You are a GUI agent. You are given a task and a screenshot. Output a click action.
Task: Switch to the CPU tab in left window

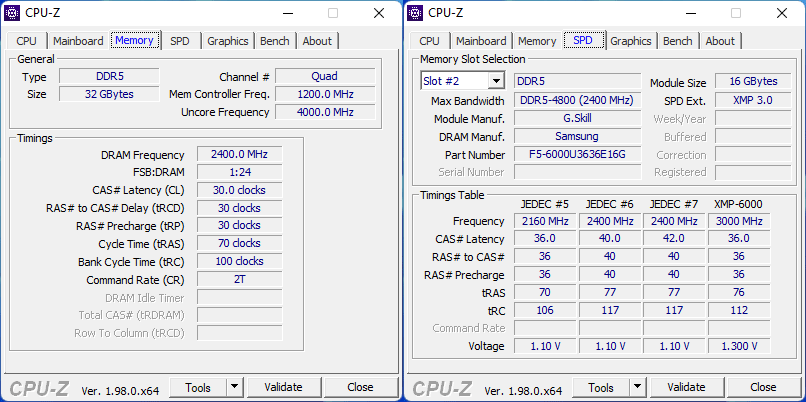click(x=27, y=41)
